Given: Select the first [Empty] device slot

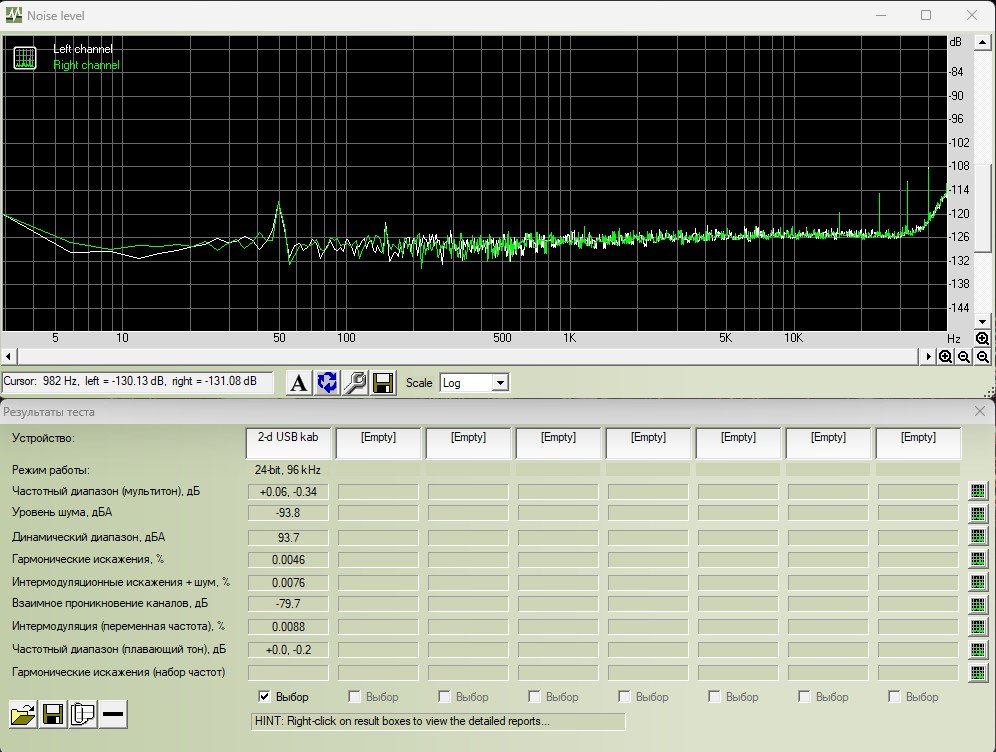Looking at the screenshot, I should [x=378, y=442].
